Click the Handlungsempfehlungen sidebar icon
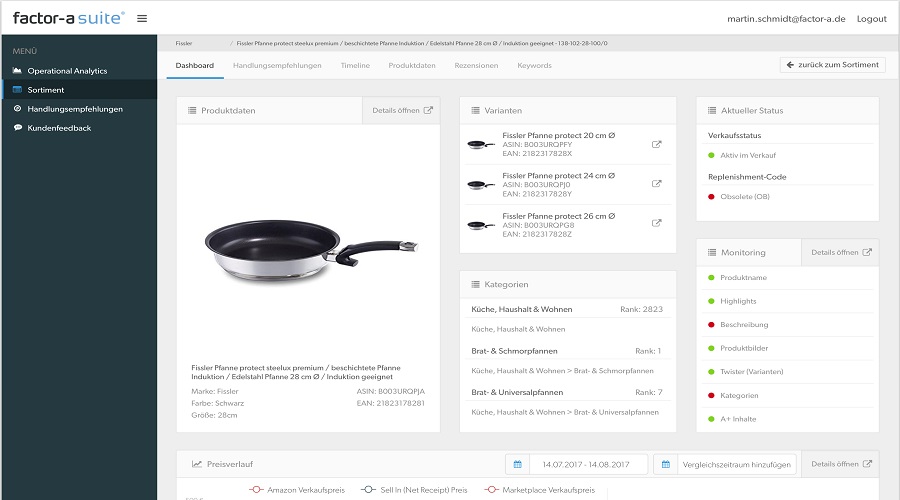Image resolution: width=900 pixels, height=500 pixels. click(17, 108)
